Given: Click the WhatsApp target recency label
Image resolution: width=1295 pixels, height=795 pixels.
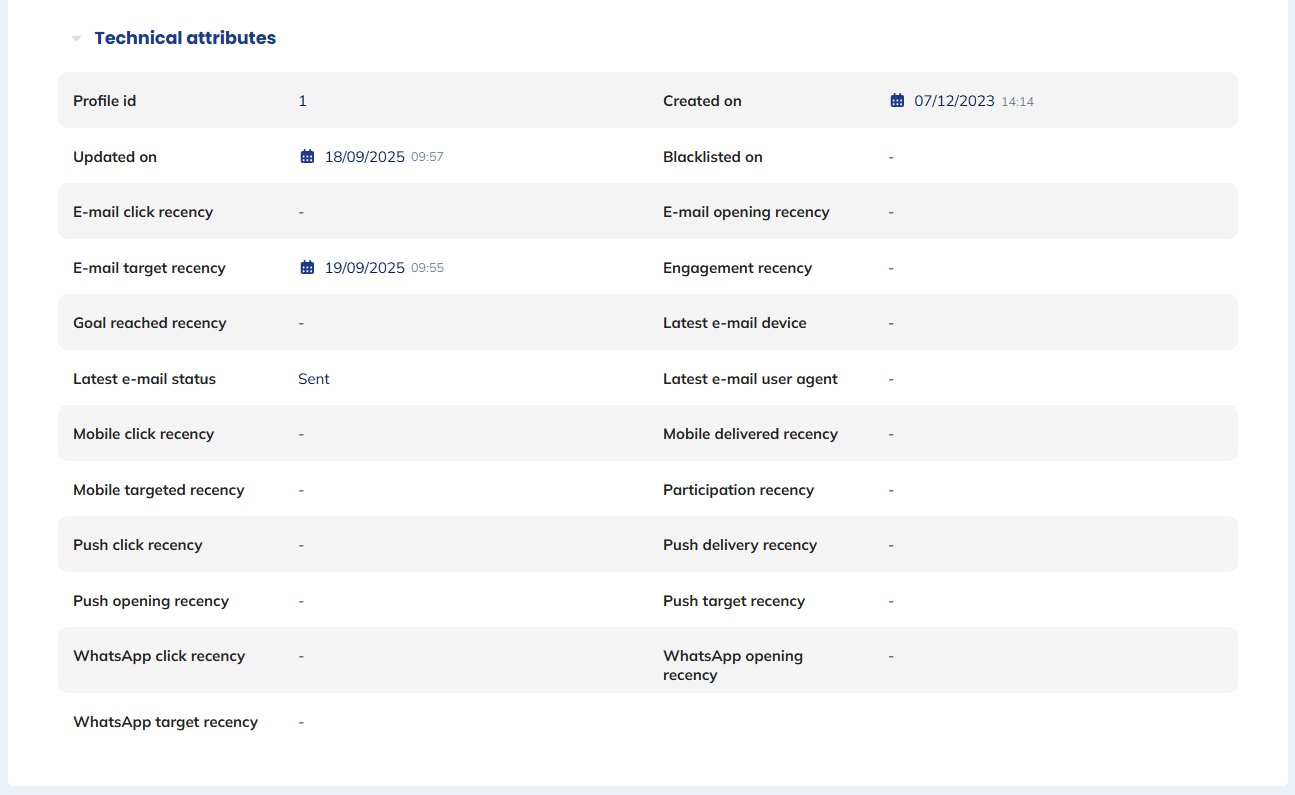Looking at the screenshot, I should 165,721.
